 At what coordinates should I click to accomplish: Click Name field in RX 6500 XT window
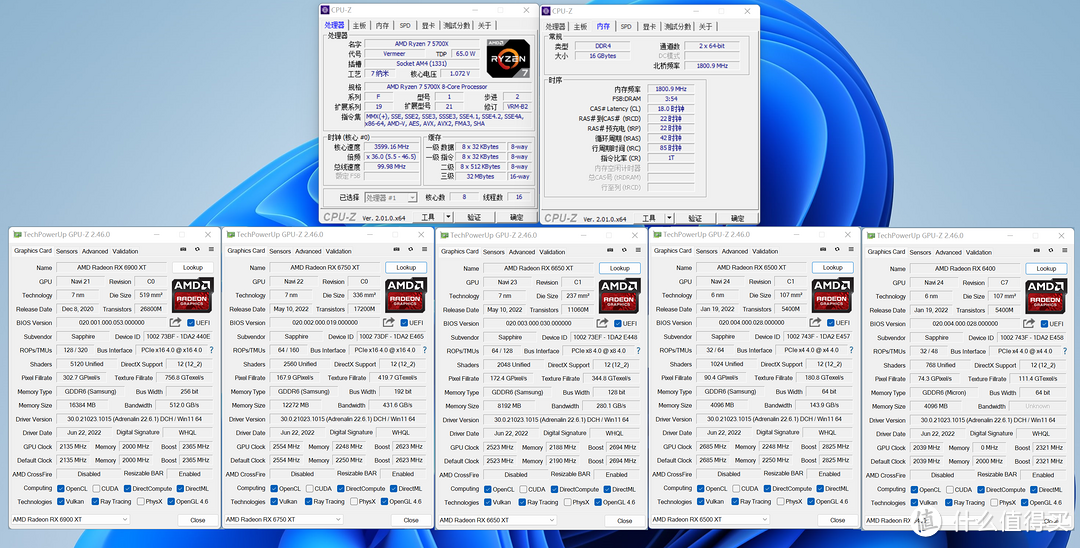(x=751, y=267)
